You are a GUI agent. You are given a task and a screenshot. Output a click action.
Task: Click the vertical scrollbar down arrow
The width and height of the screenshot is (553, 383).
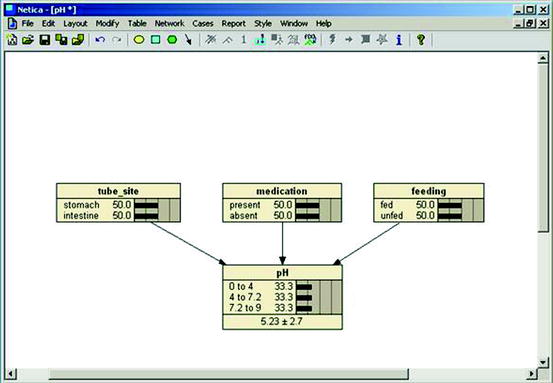click(543, 361)
